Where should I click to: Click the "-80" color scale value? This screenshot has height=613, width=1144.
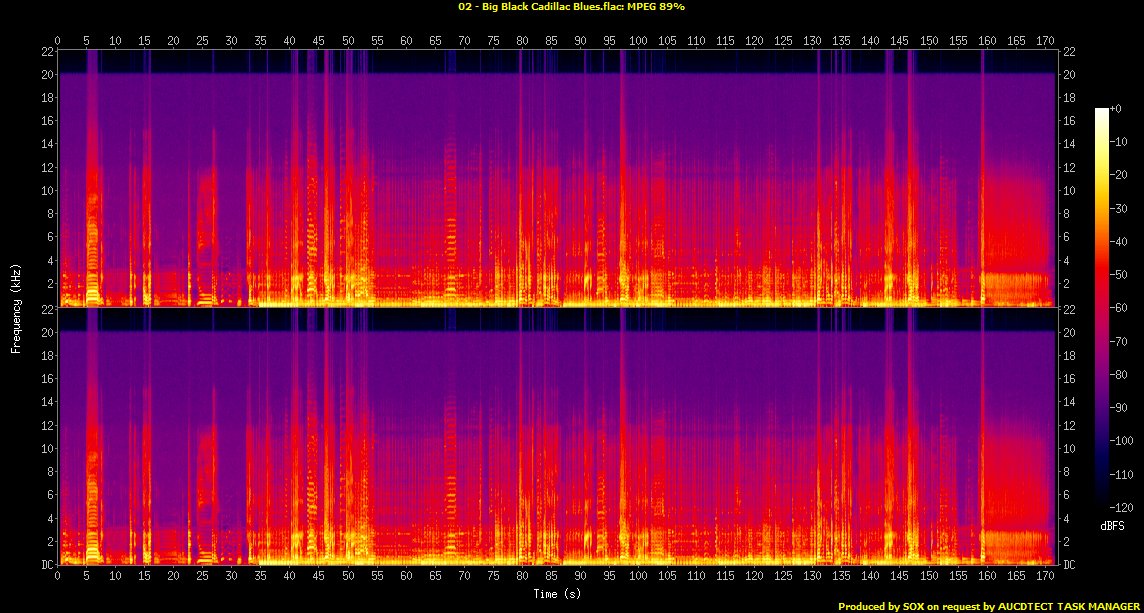(1118, 374)
